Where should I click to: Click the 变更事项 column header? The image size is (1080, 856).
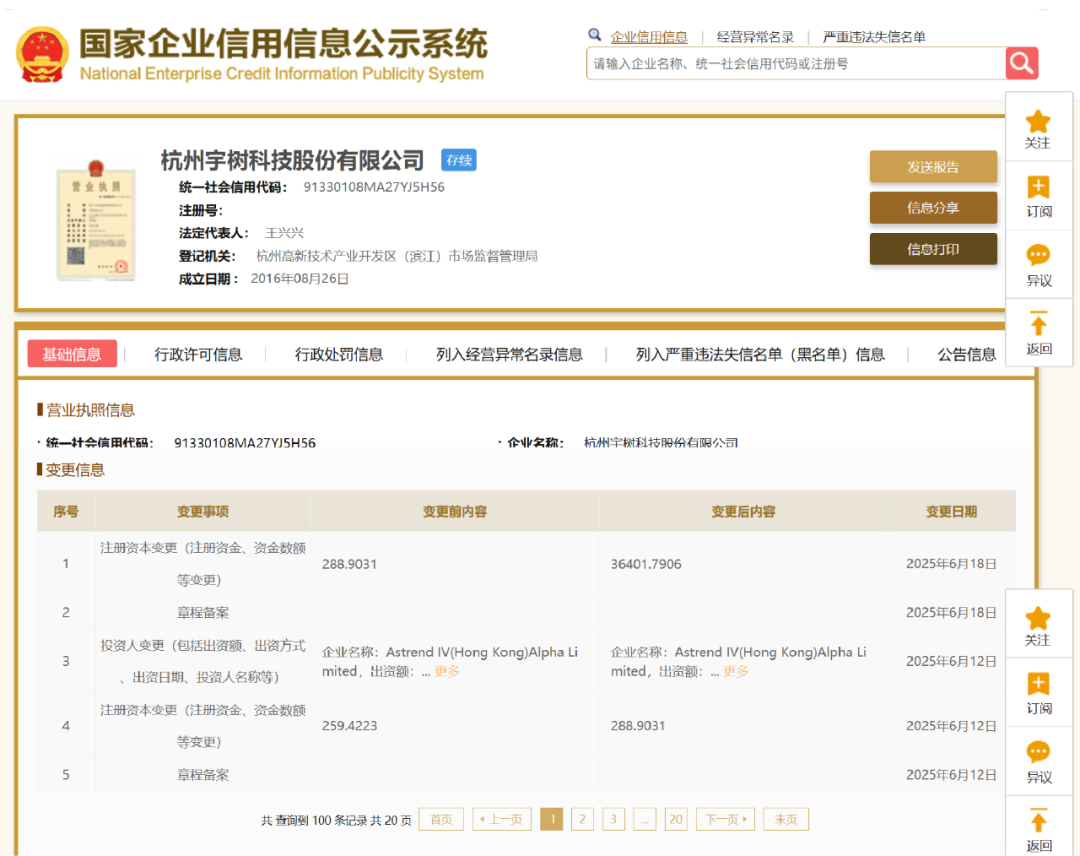pyautogui.click(x=203, y=512)
